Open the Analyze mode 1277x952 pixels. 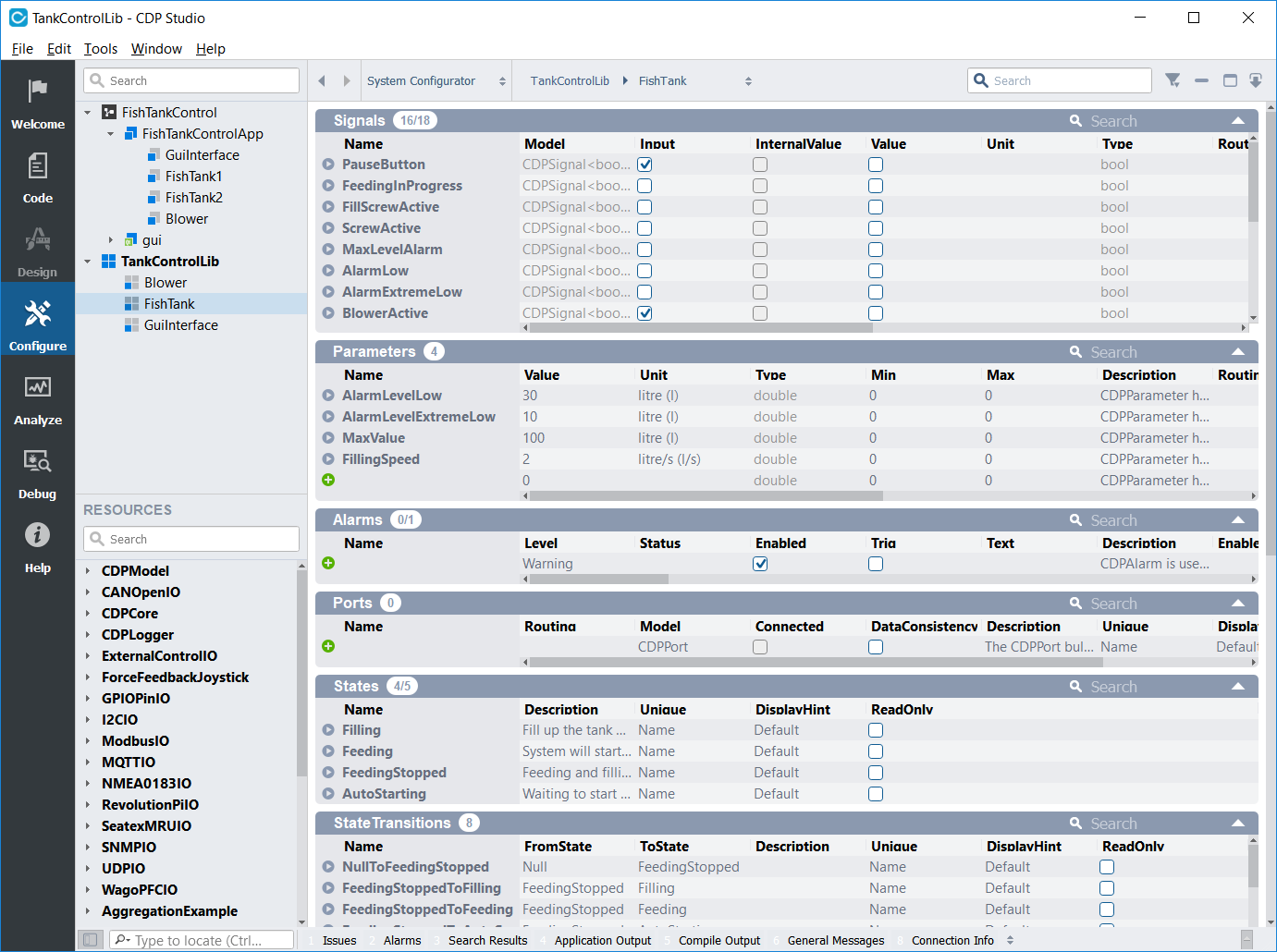tap(38, 398)
